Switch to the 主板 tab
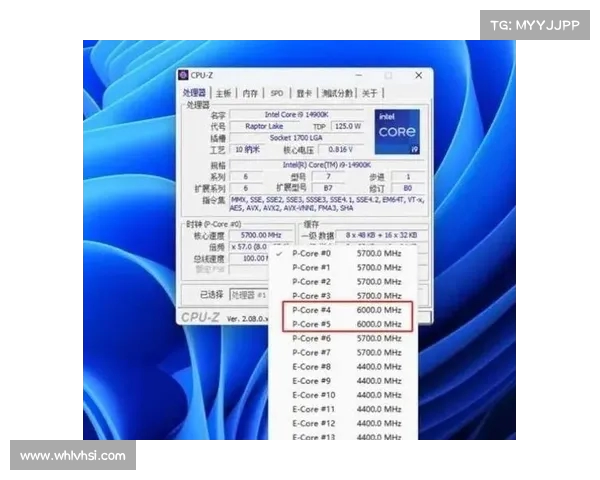This screenshot has width=600, height=480. 223,93
